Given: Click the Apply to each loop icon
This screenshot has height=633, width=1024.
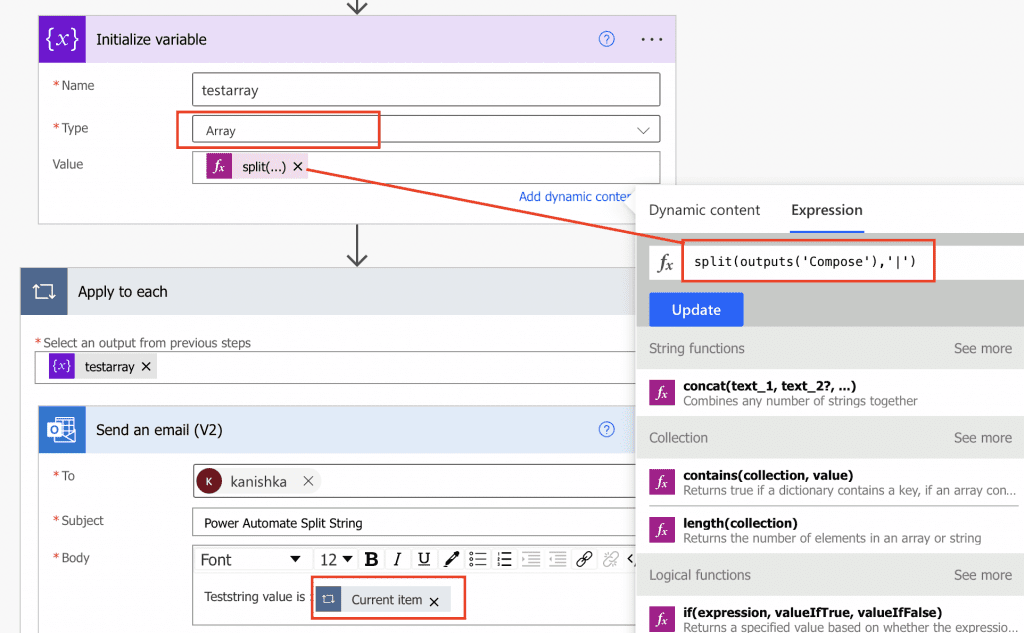Looking at the screenshot, I should click(44, 291).
